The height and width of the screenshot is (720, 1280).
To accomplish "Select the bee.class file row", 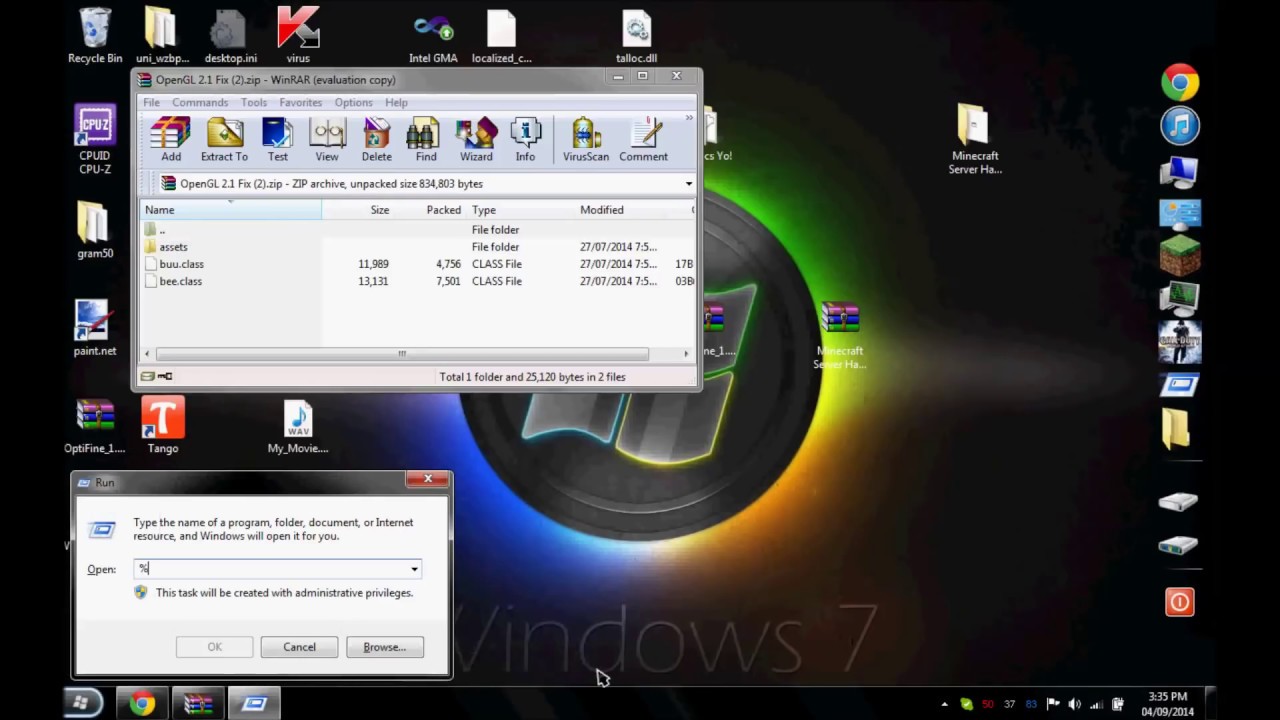I will (418, 281).
